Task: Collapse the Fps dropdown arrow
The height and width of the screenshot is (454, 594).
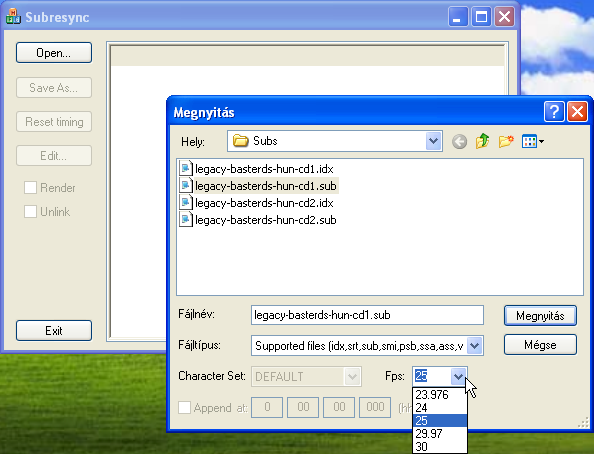Action: click(458, 376)
